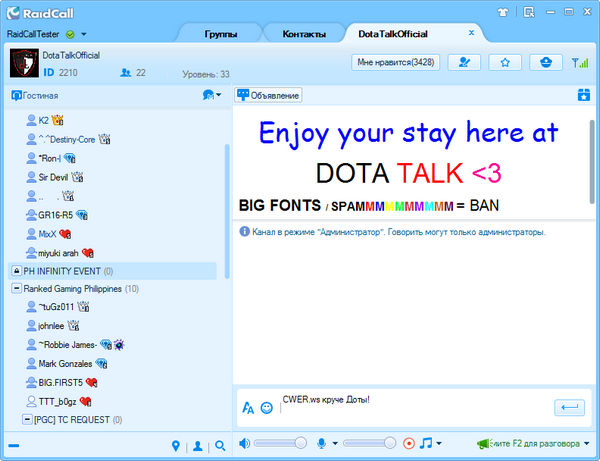Select the DotaTalkOfficial tab
The width and height of the screenshot is (600, 461).
click(x=393, y=34)
